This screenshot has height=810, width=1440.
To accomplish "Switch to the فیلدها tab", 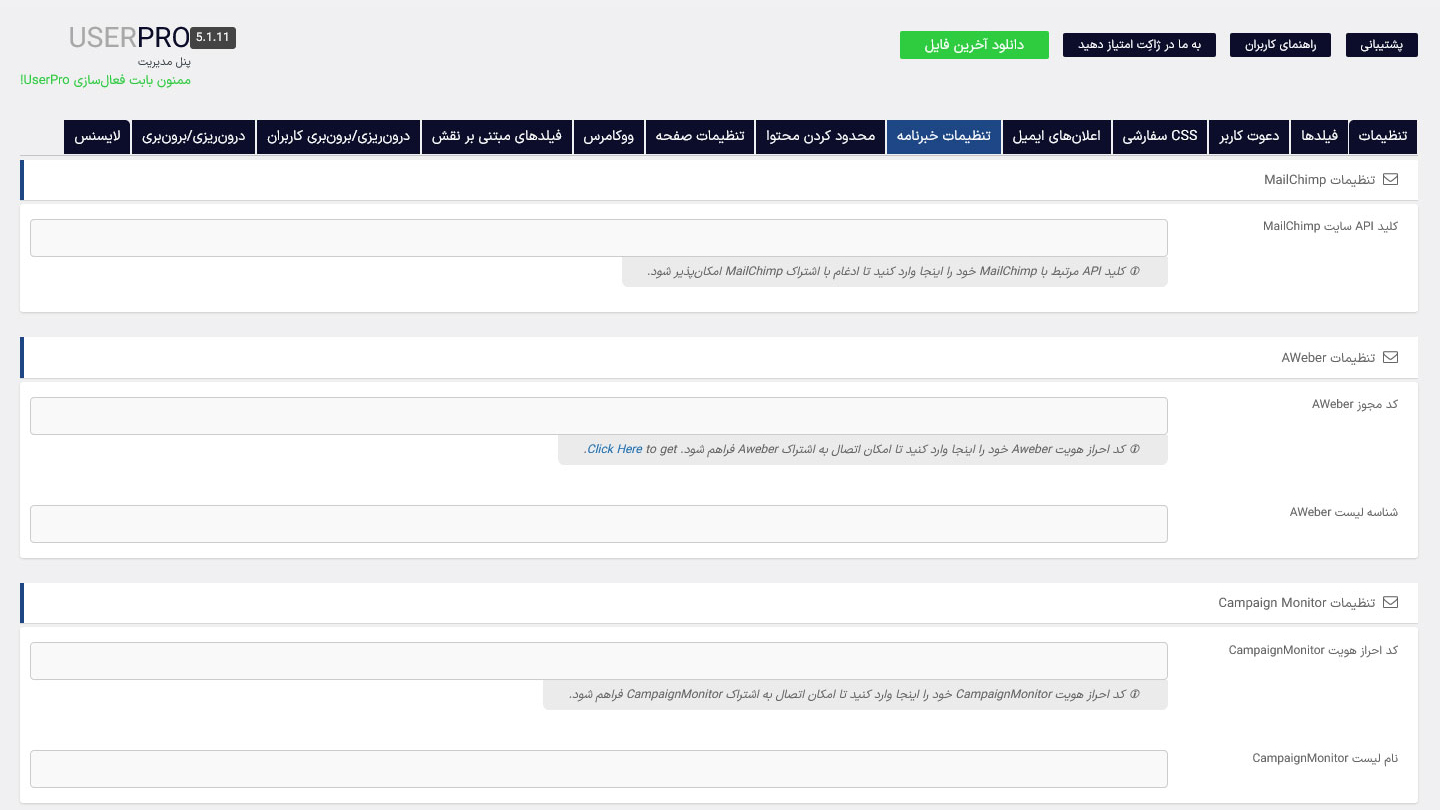I will tap(1319, 137).
